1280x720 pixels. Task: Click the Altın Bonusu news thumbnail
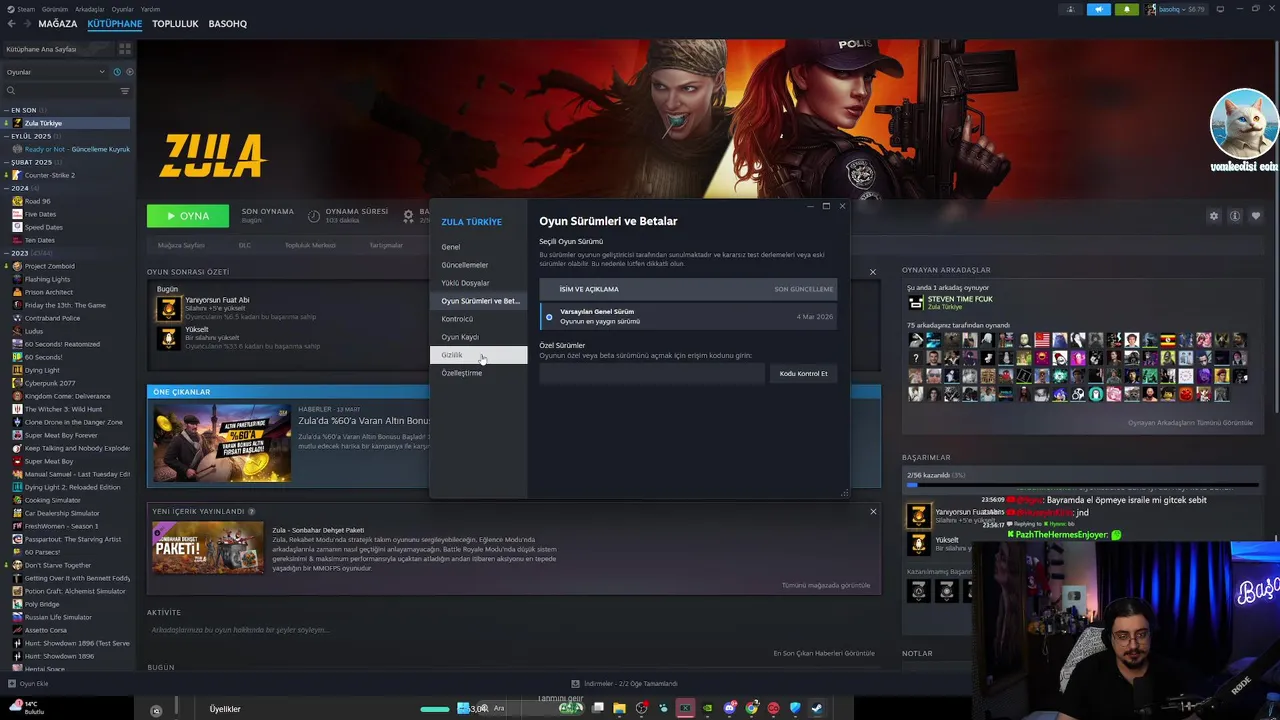[222, 443]
